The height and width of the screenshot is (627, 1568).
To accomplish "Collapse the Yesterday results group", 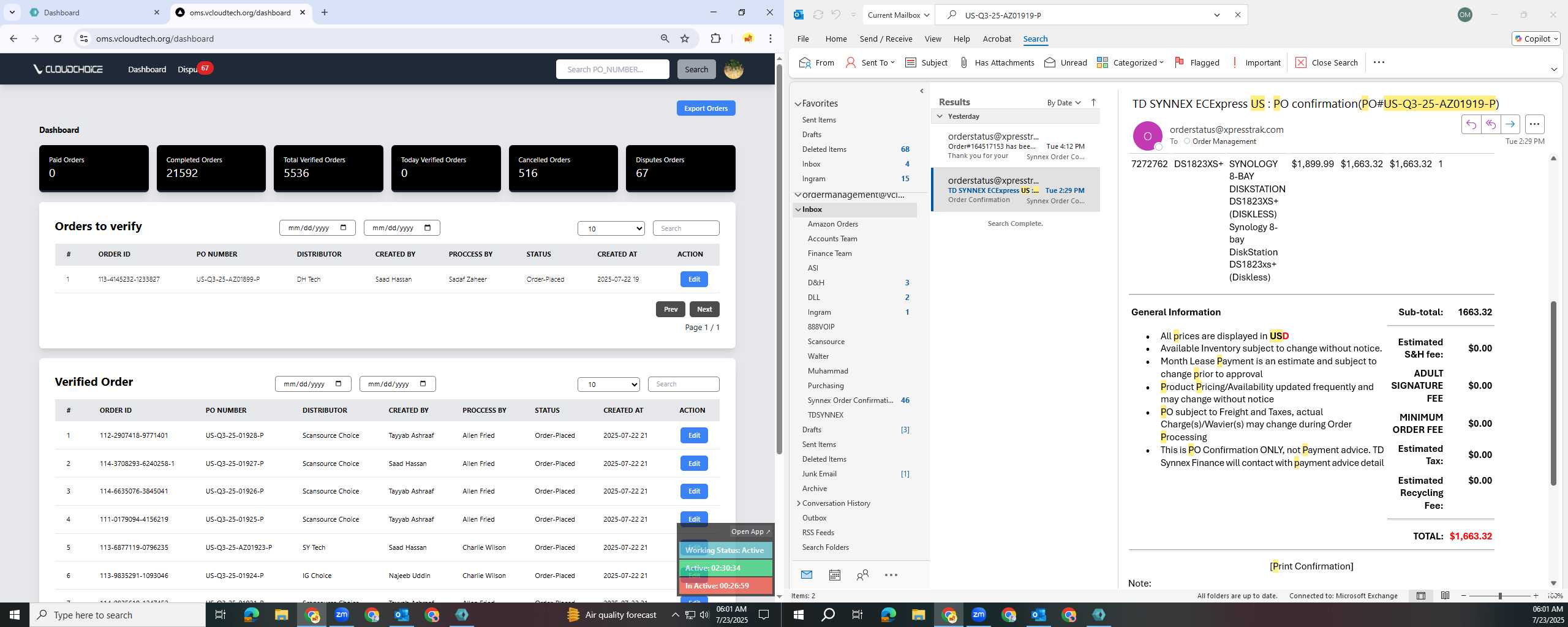I will pos(940,116).
